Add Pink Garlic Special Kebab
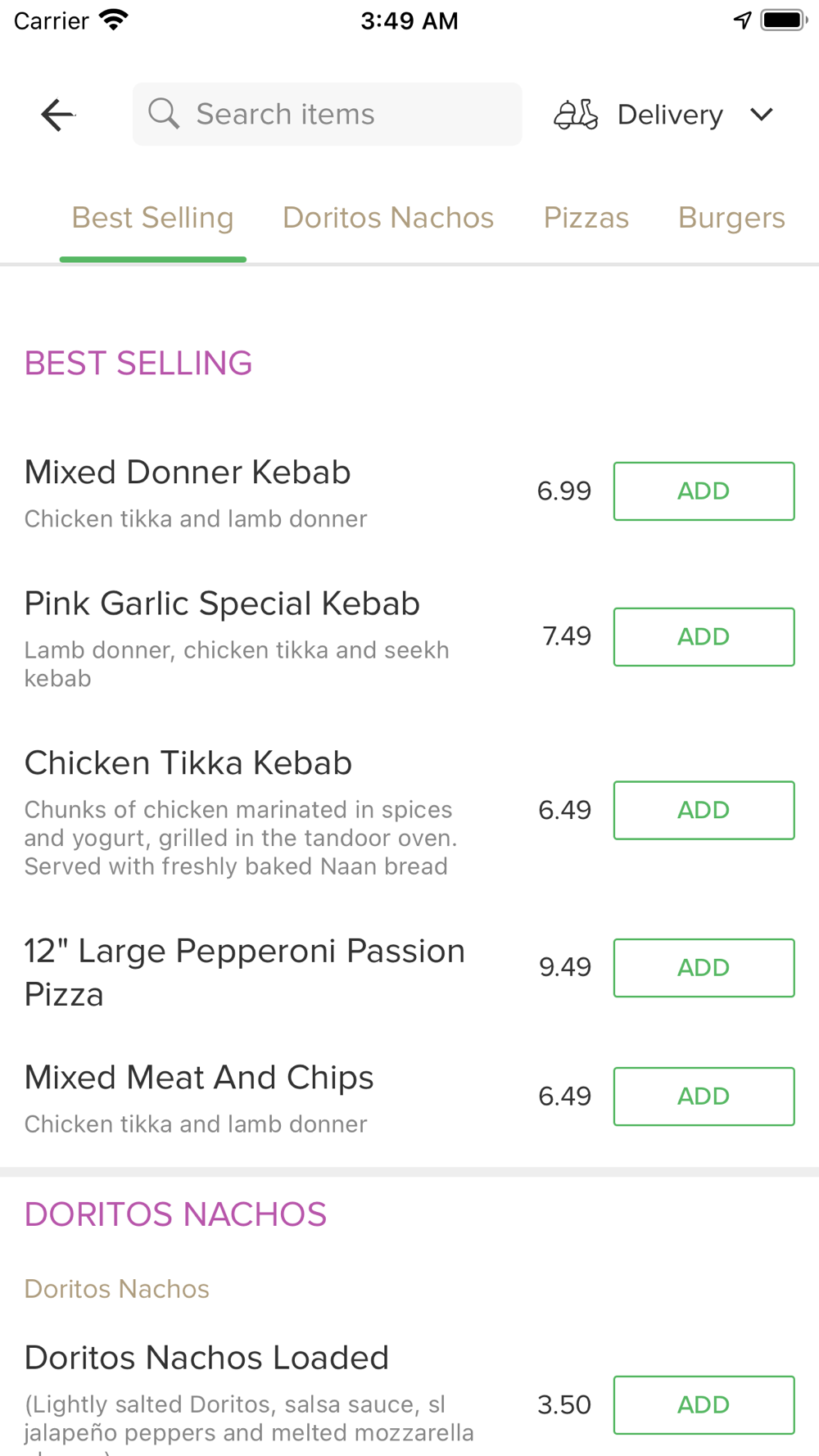 (x=704, y=637)
